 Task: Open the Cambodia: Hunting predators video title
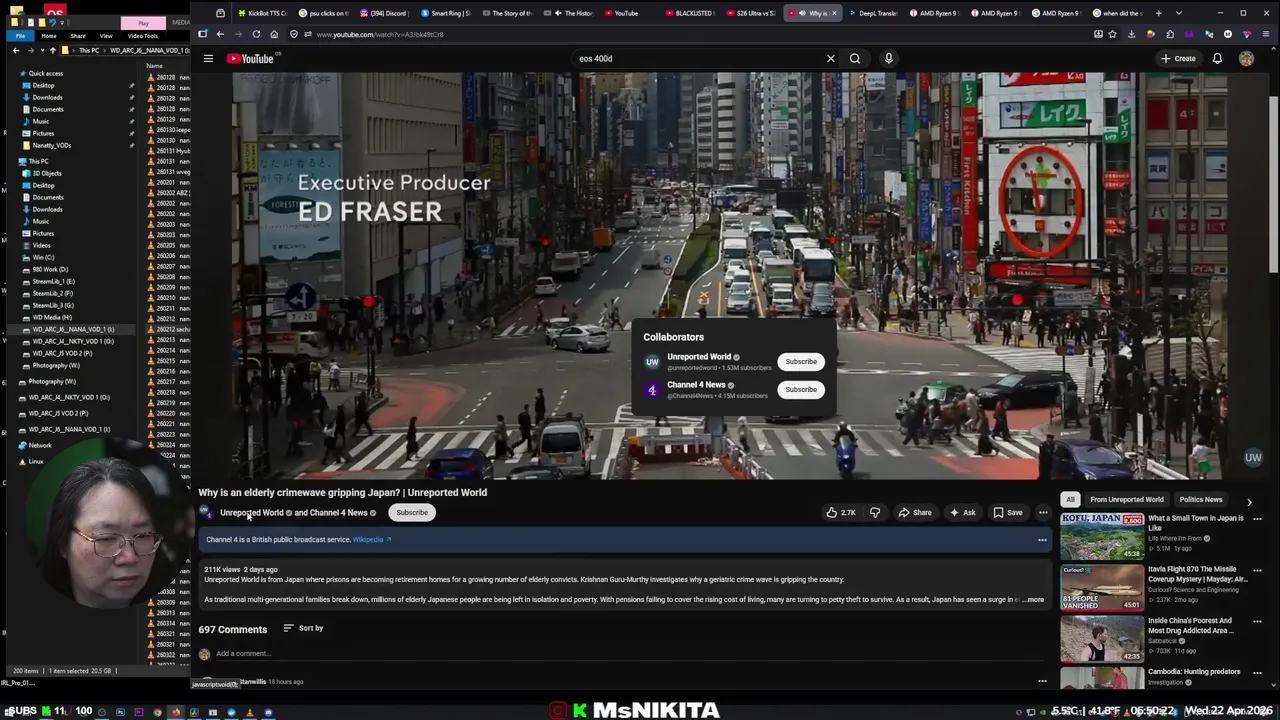pyautogui.click(x=1194, y=672)
